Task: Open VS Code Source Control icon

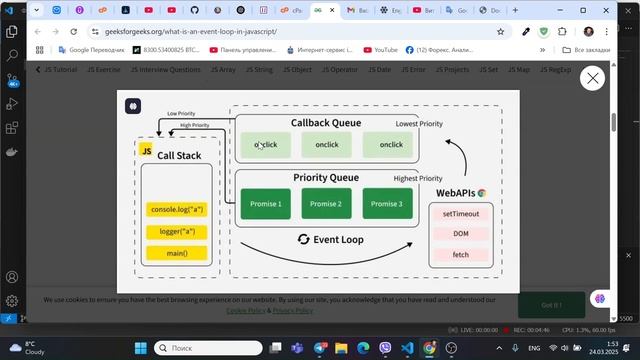Action: pos(12,80)
